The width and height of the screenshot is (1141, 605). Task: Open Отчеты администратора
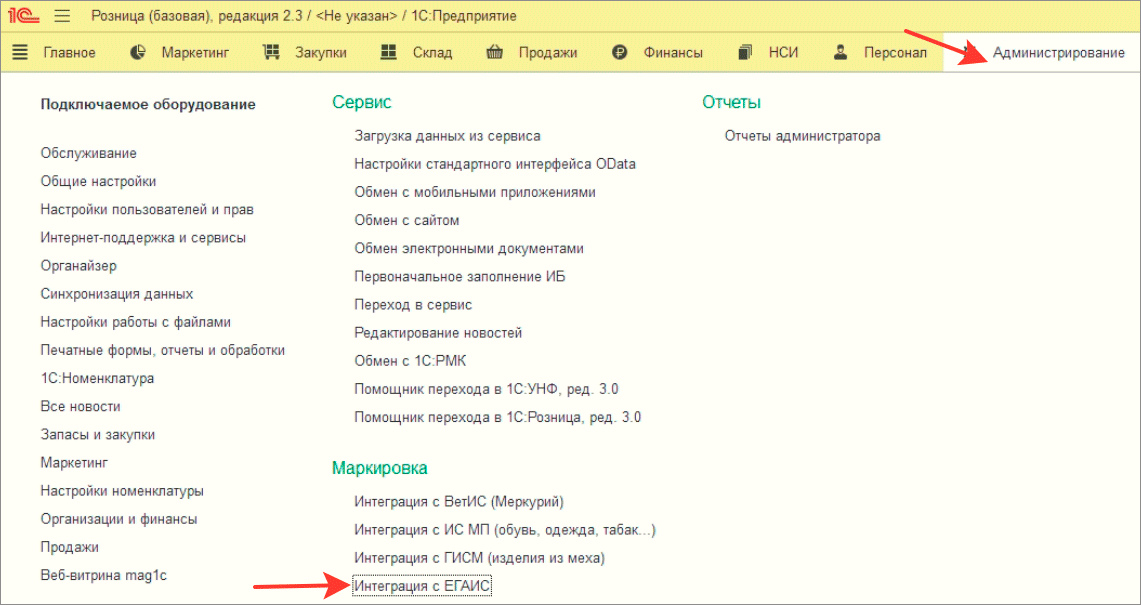(x=803, y=135)
